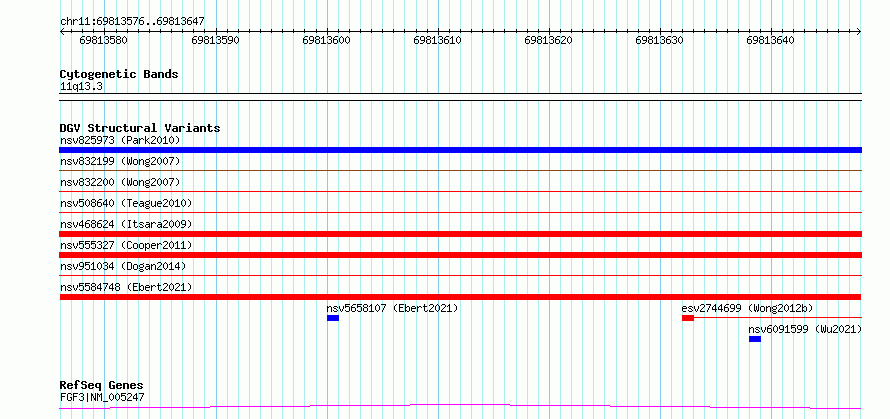890x419 pixels.
Task: Open variant nsv951034 (Dogan2014) label
Action: pyautogui.click(x=123, y=266)
